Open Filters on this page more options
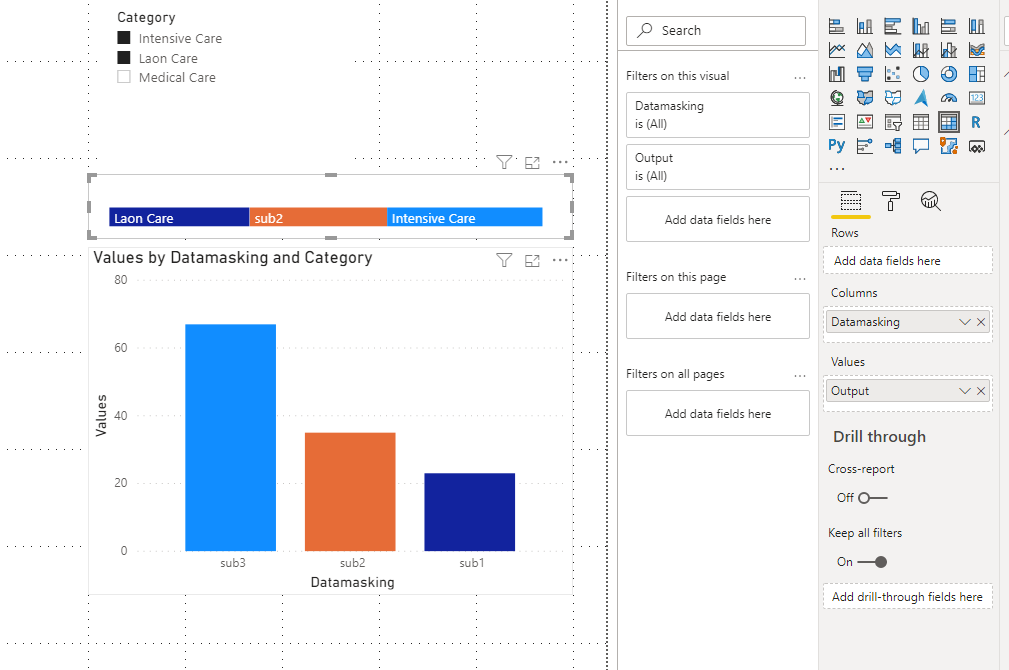Viewport: 1009px width, 670px height. click(800, 279)
